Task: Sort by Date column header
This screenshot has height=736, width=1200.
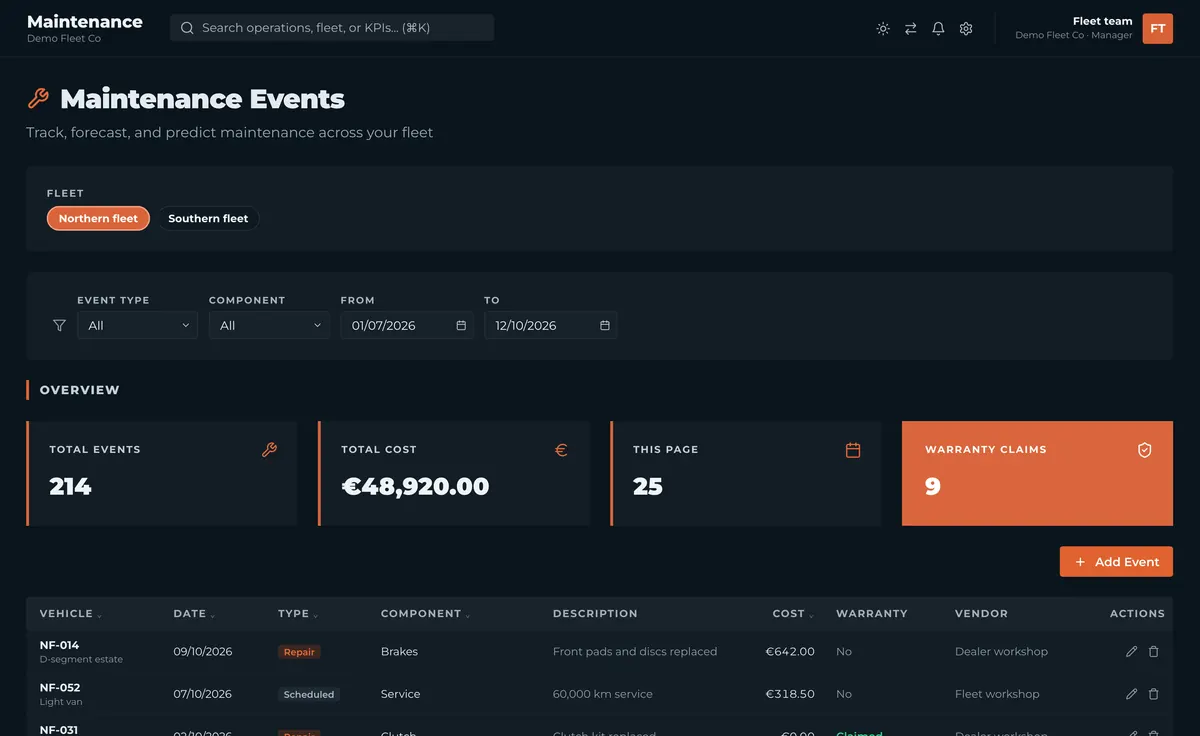Action: (194, 614)
